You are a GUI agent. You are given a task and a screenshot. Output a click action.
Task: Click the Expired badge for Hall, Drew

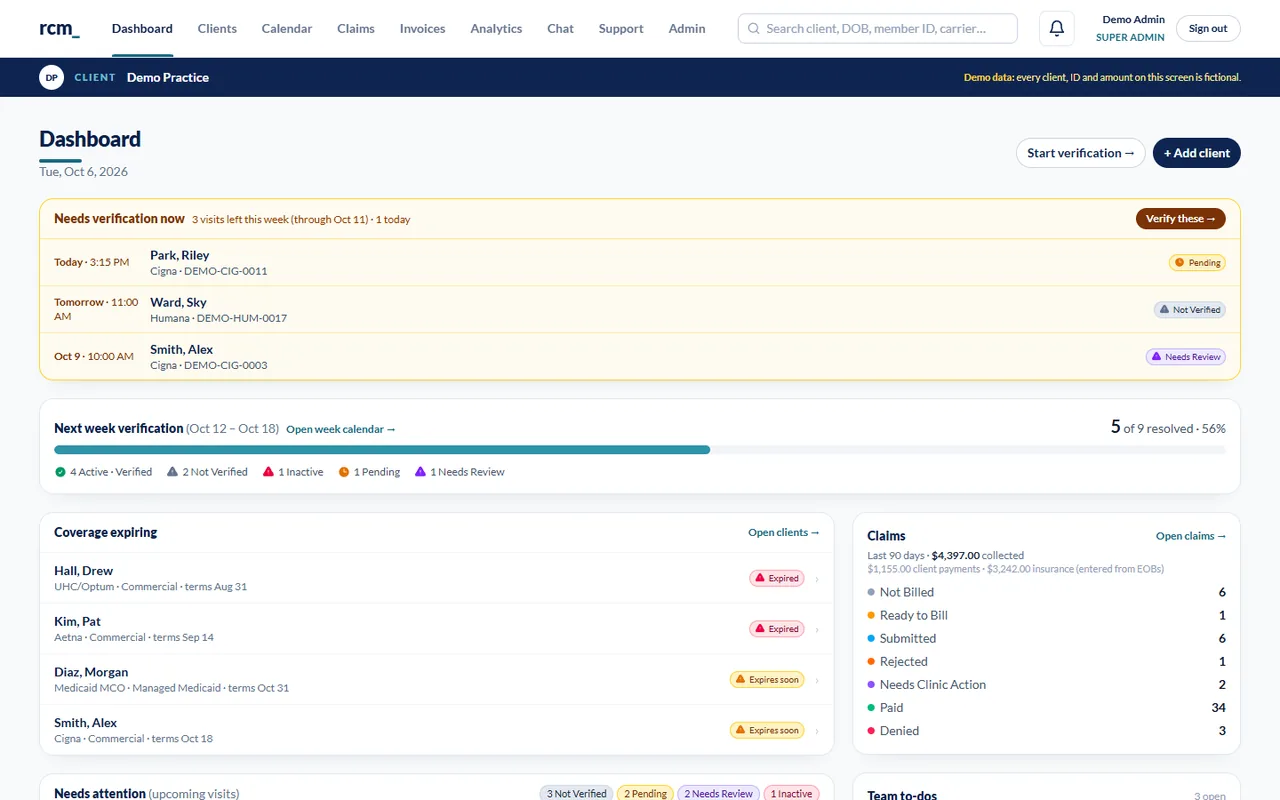pos(777,578)
